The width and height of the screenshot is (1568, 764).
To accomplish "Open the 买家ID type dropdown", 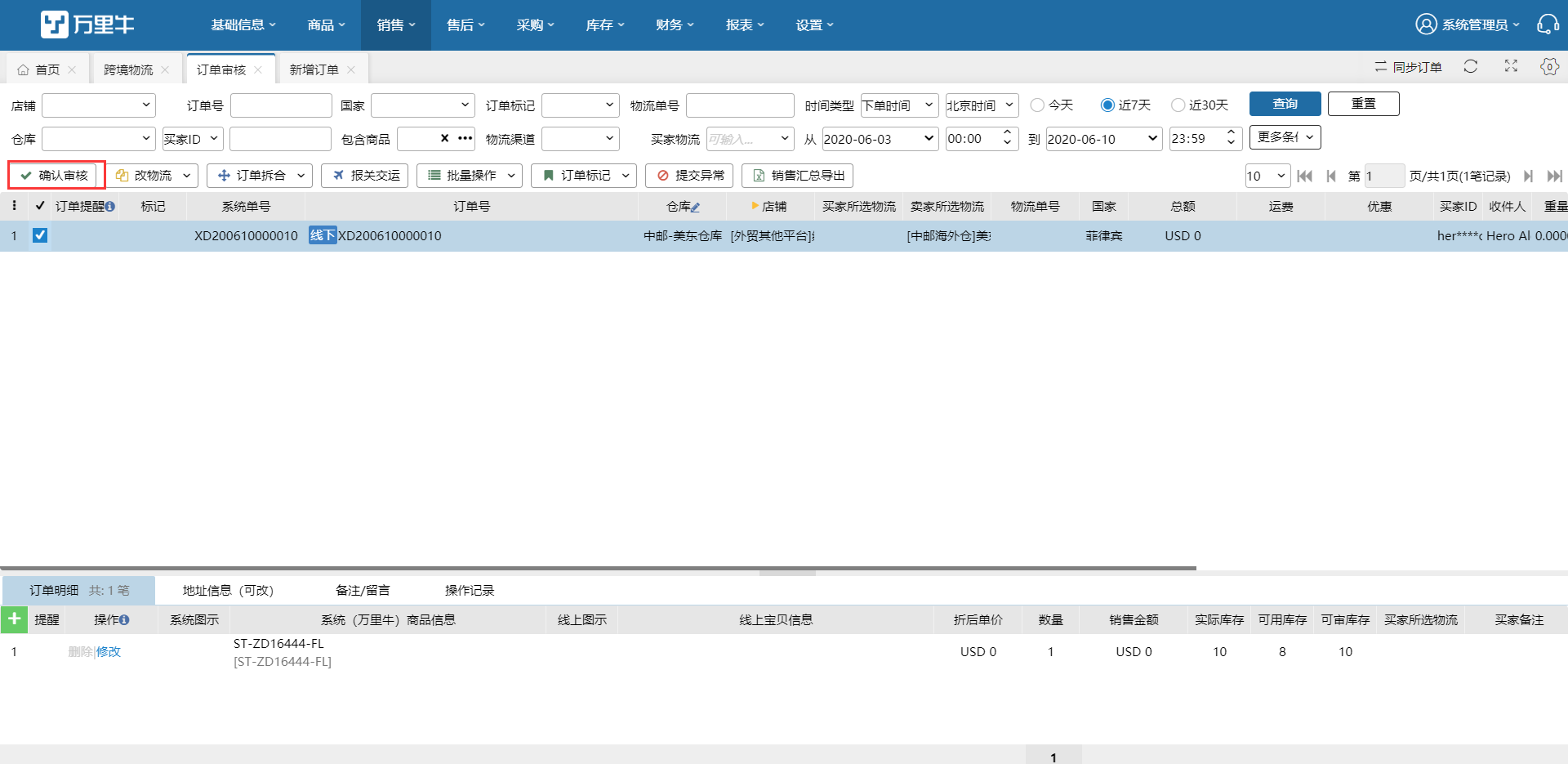I will [193, 138].
